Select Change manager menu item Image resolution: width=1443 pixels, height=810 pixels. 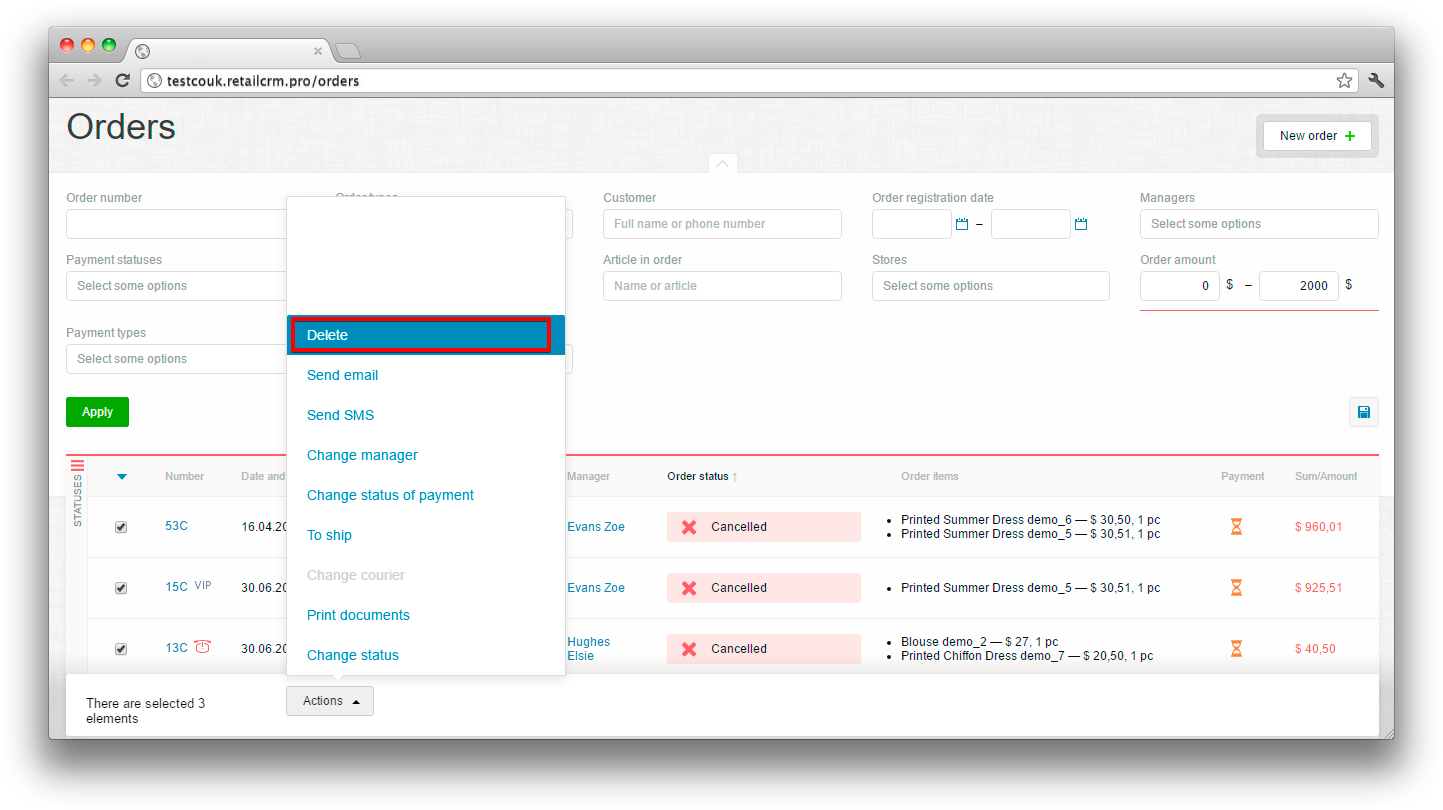tap(426, 455)
